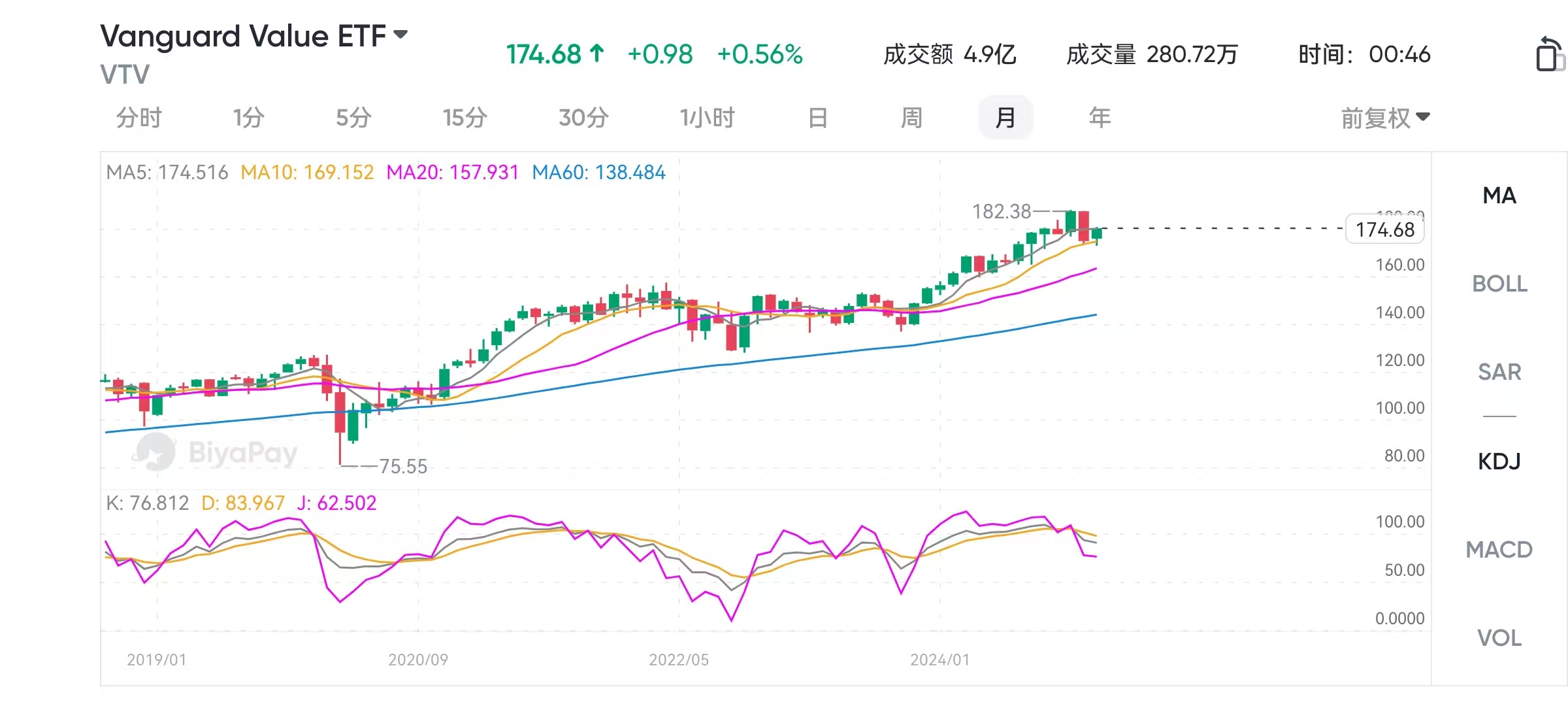Toggle the SAR indicator

pos(1499,372)
